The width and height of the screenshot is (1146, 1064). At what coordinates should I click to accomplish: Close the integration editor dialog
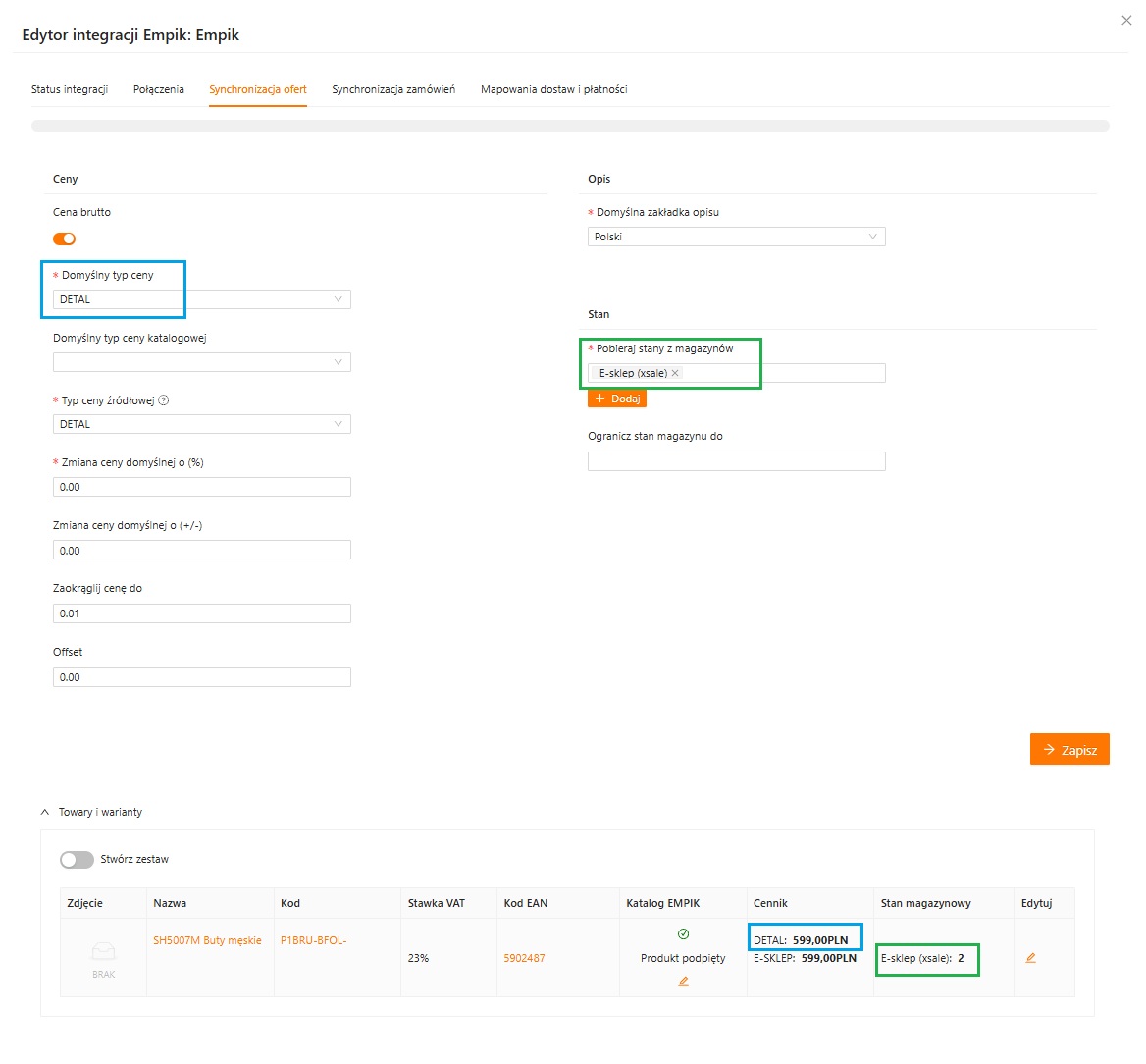(1125, 21)
